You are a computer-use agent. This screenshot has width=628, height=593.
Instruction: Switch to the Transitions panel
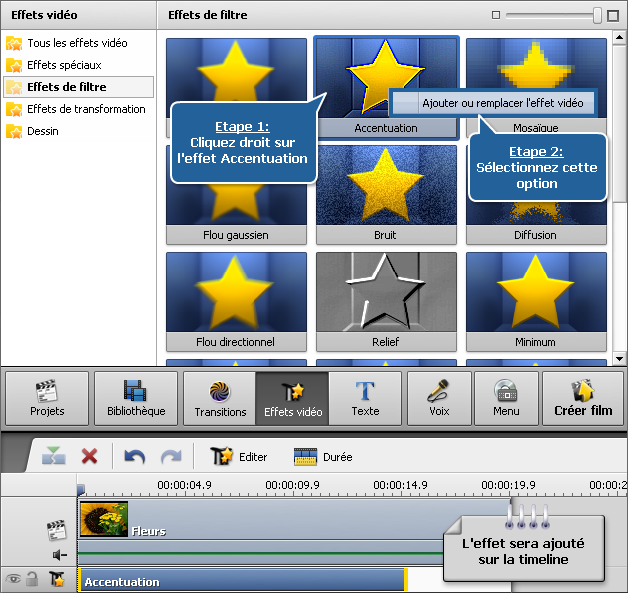[220, 398]
